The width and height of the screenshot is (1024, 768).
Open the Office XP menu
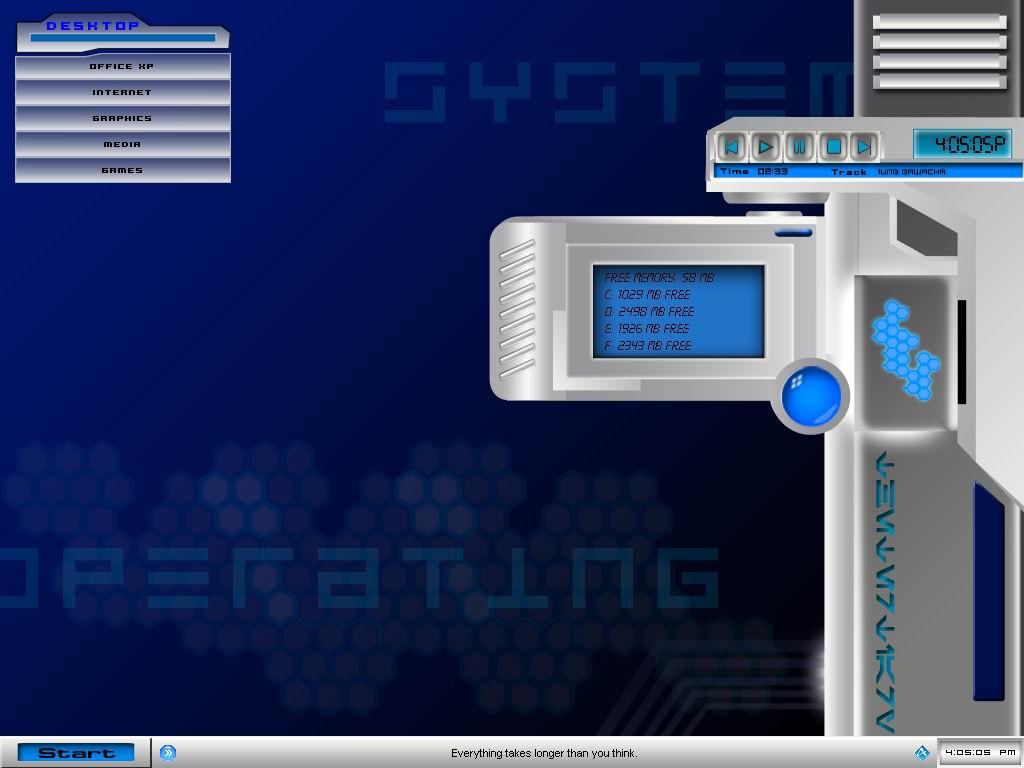pyautogui.click(x=123, y=67)
